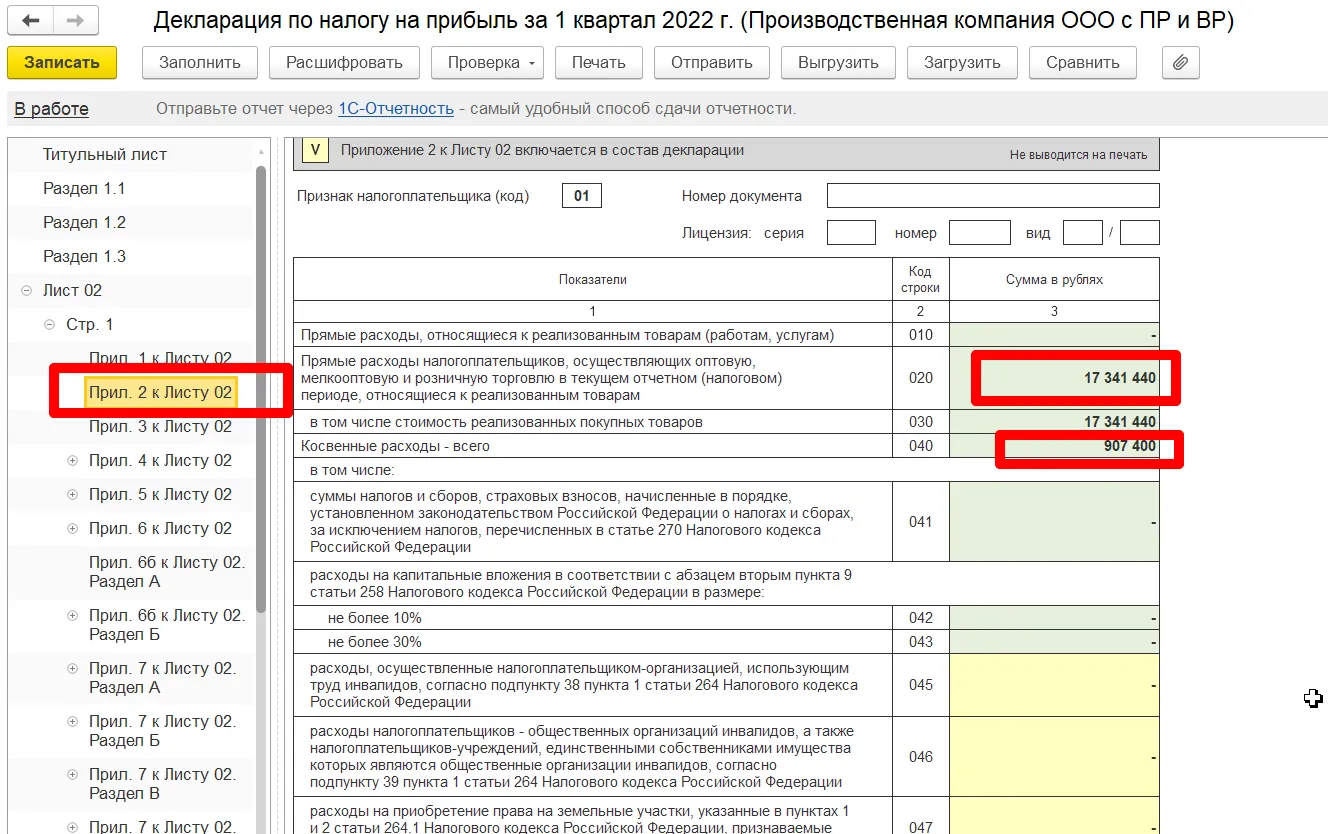This screenshot has width=1328, height=834.
Task: Click the Выгрузить button
Action: click(838, 62)
